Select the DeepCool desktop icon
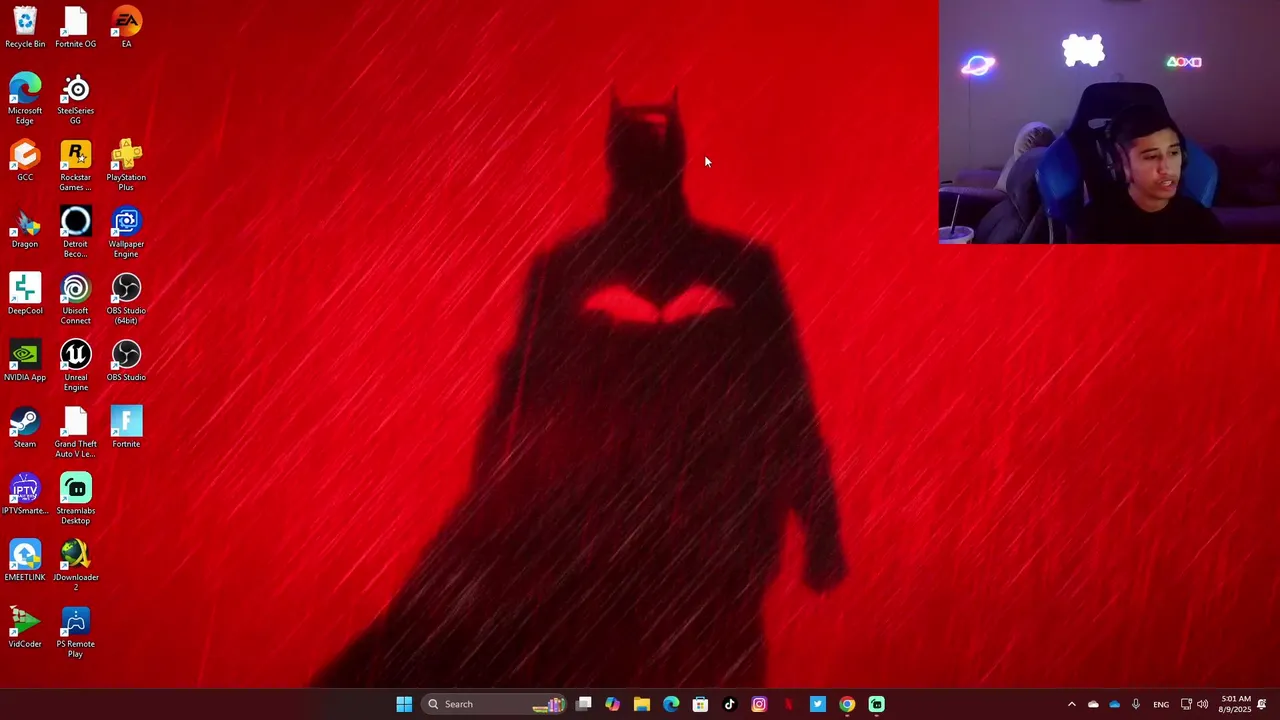The image size is (1280, 720). [x=25, y=294]
